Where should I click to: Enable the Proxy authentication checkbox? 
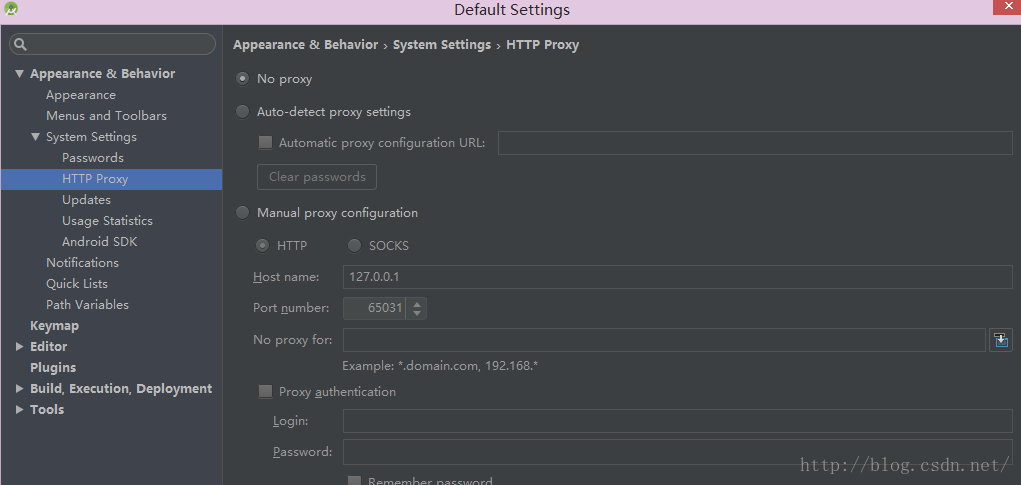265,392
